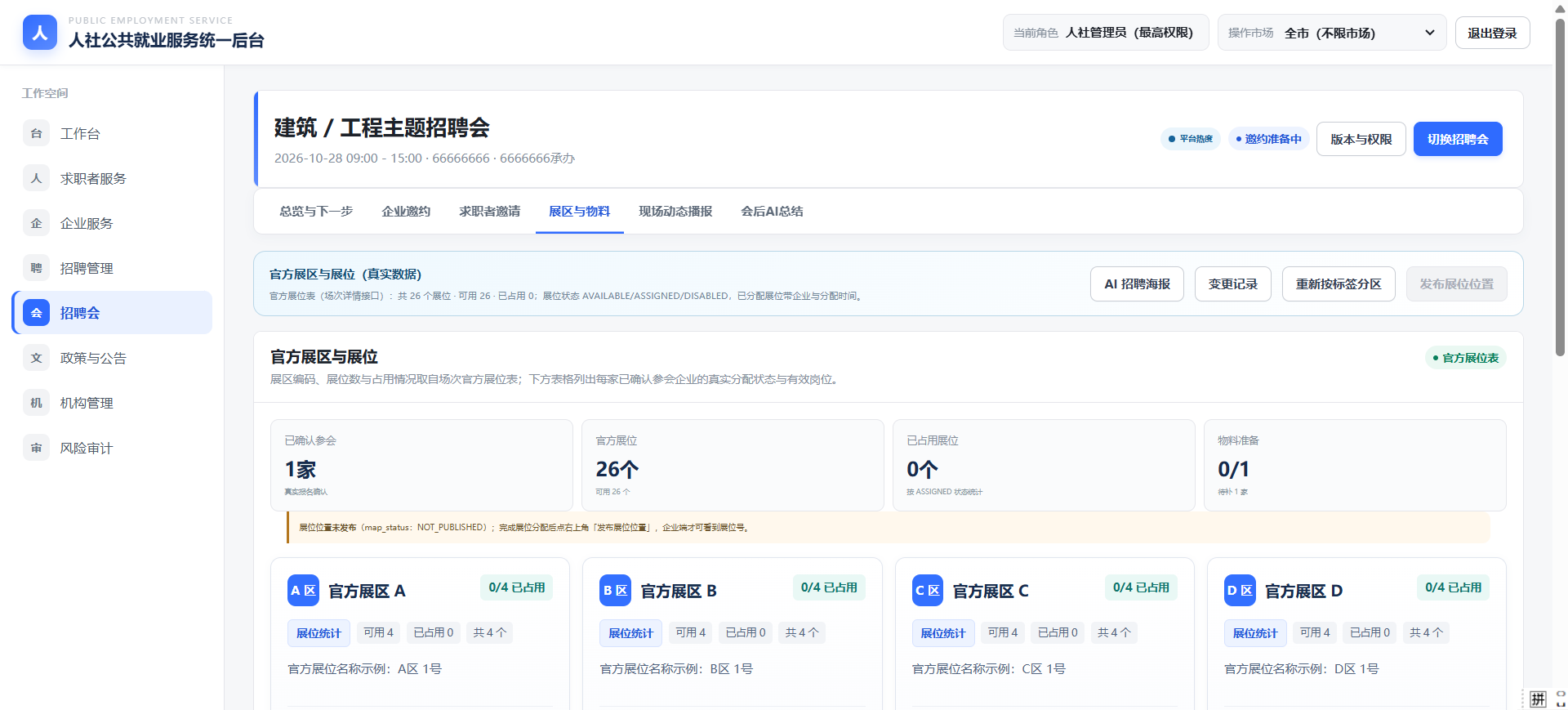Click the 企业服务 sidebar icon
Image resolution: width=1568 pixels, height=710 pixels.
[36, 223]
